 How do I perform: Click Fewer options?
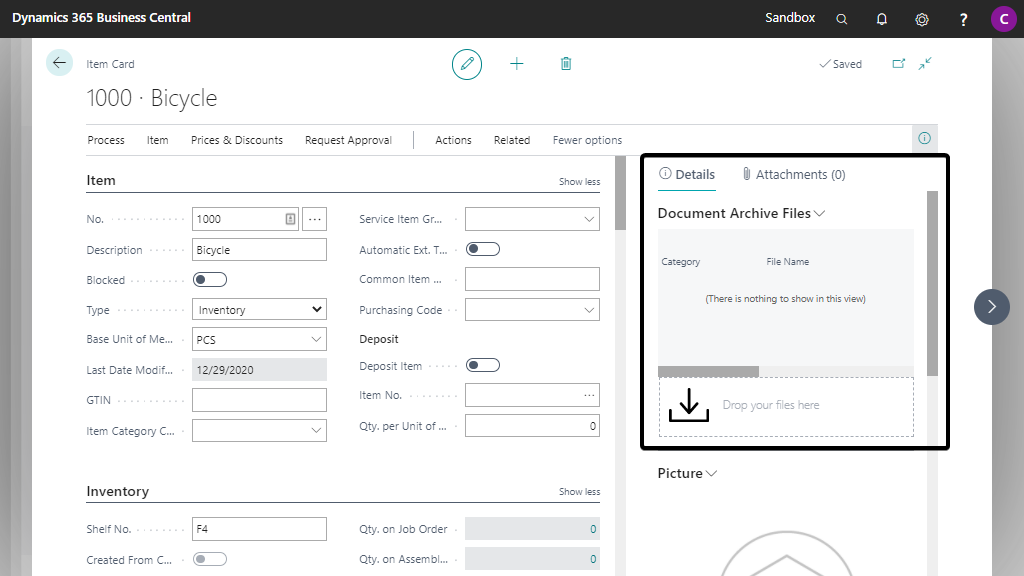tap(587, 140)
